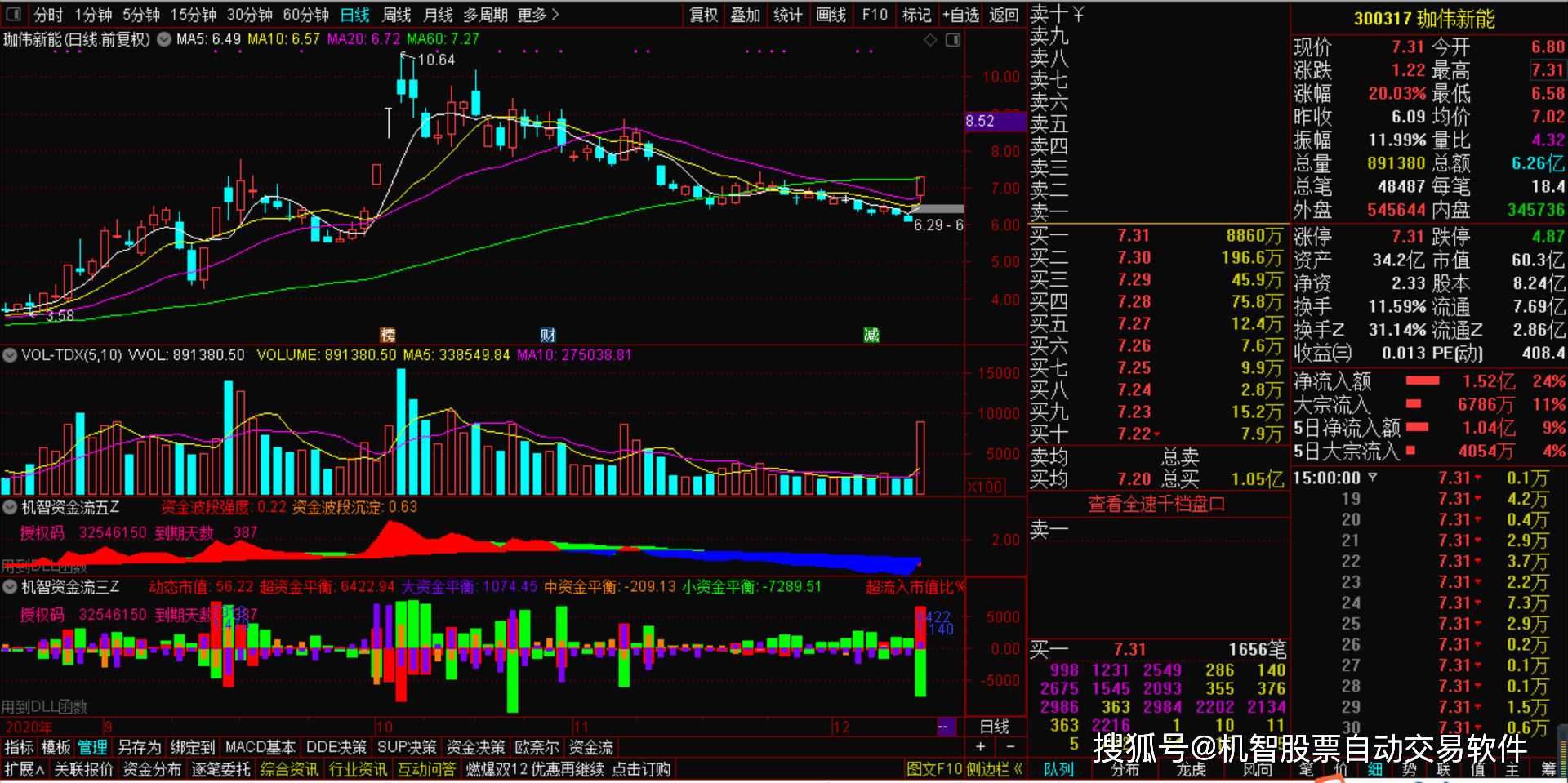Click the 榜 marker on the chart
This screenshot has width=1568, height=783.
pyautogui.click(x=388, y=335)
